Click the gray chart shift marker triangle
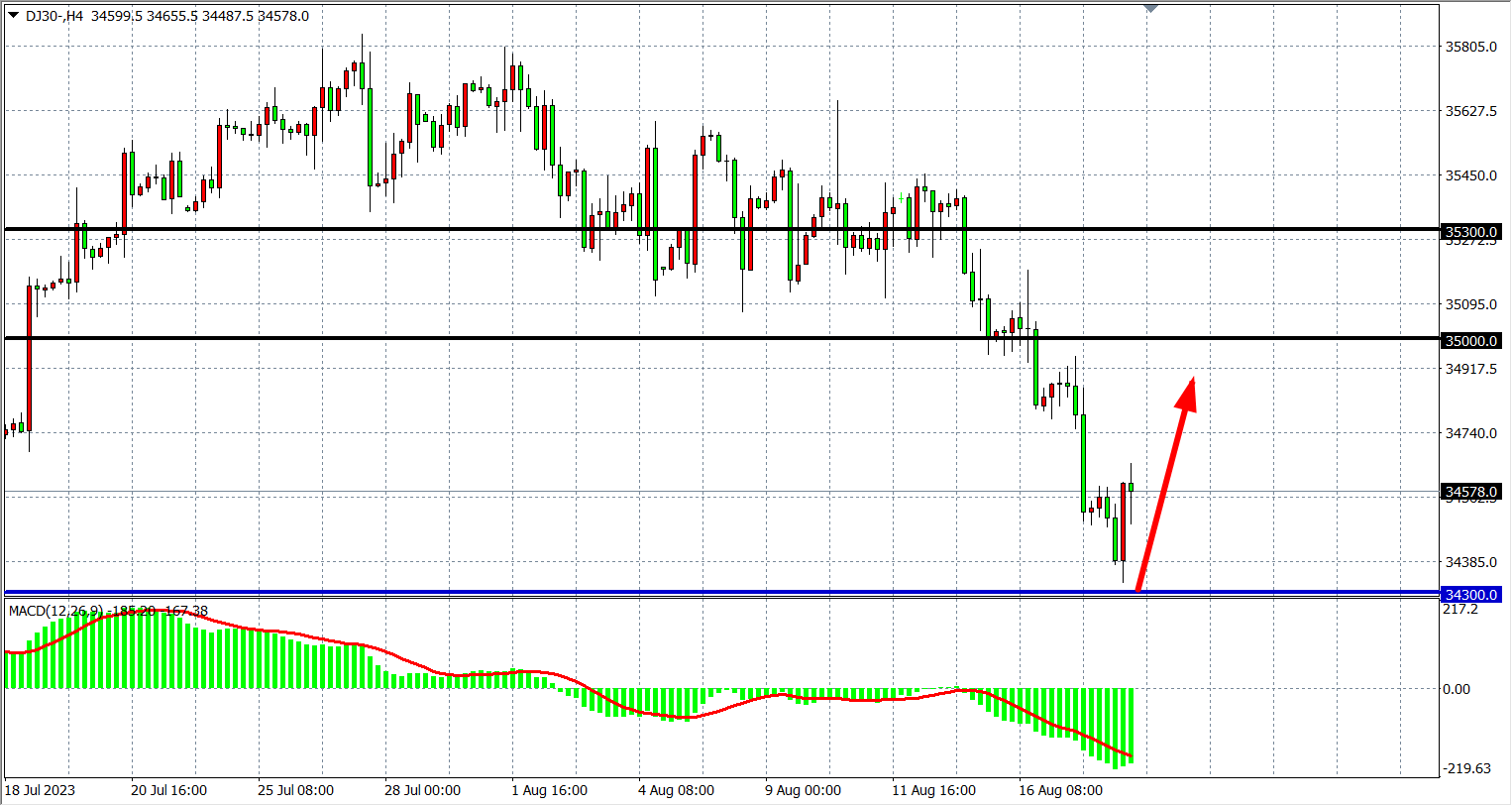 (x=1150, y=8)
